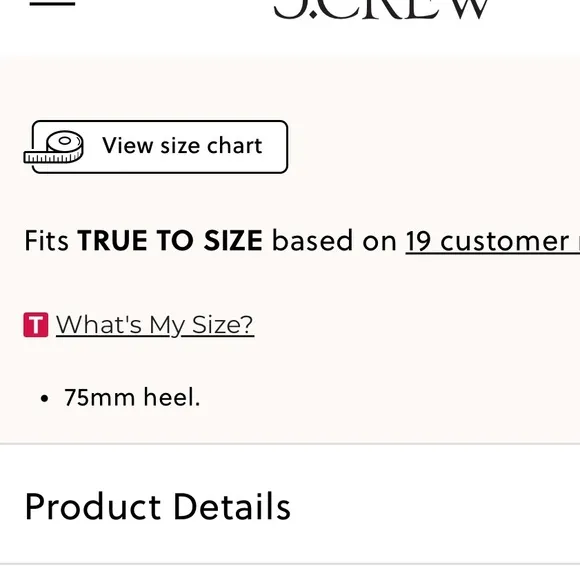Viewport: 580px width, 580px height.
Task: Open the 19 customer reviews link
Action: [x=493, y=241]
